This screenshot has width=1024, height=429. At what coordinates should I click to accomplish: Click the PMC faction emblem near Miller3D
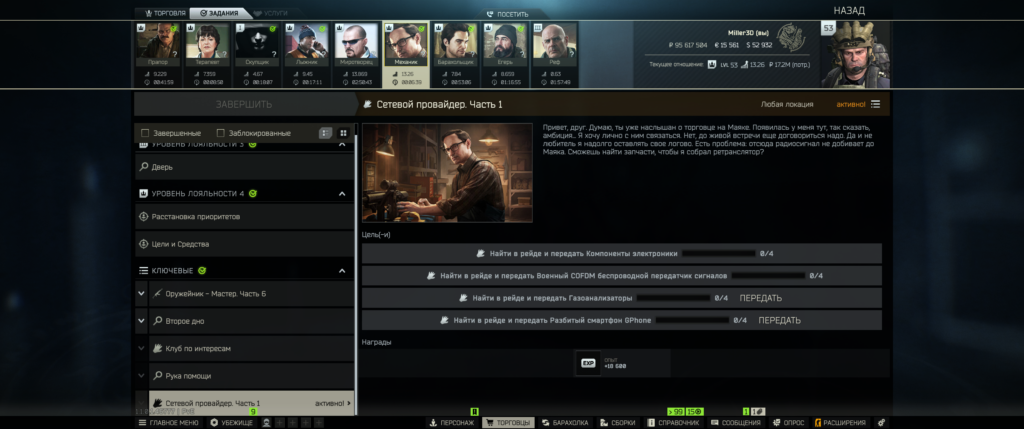click(x=790, y=39)
